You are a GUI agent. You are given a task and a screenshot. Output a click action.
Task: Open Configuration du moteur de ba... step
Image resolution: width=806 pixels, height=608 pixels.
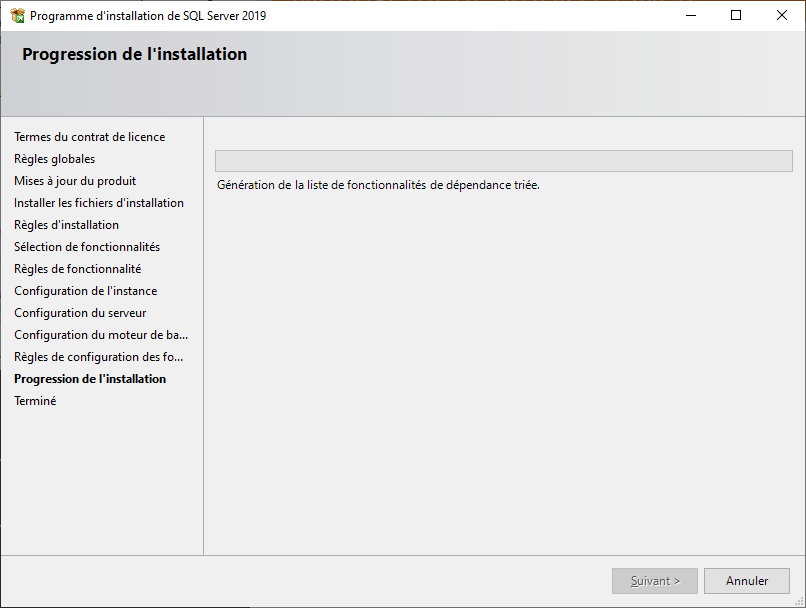101,335
